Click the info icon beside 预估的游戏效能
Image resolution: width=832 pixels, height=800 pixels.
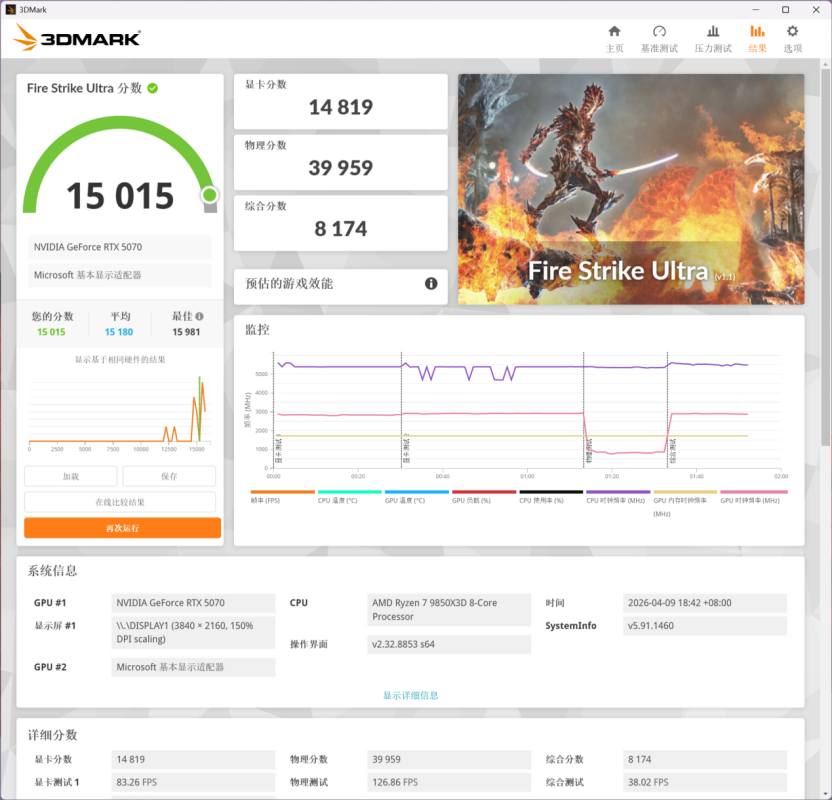coord(431,284)
